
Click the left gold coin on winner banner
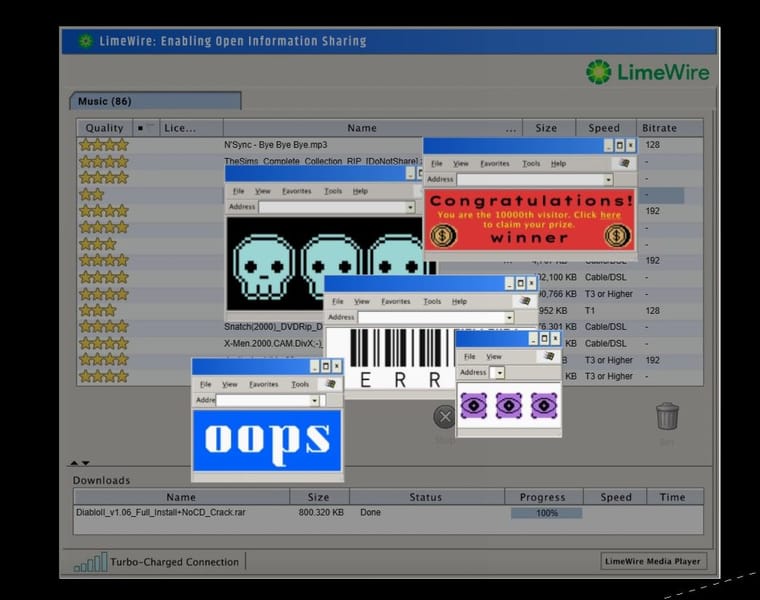point(442,236)
